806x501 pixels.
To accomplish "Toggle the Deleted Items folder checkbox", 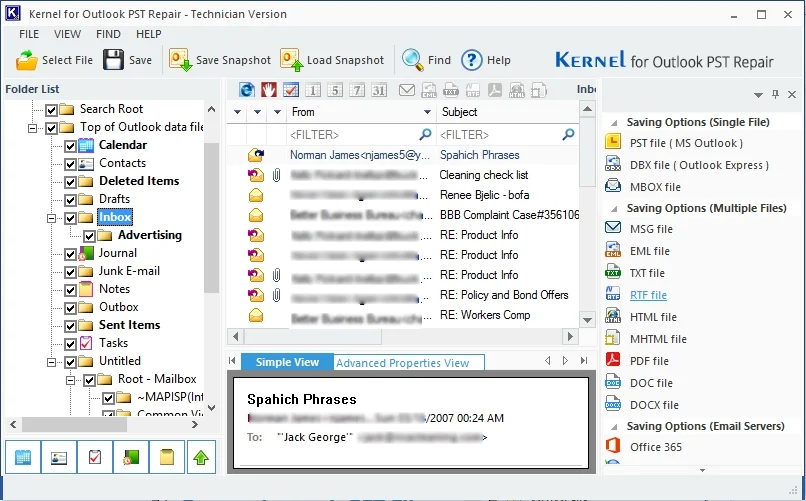I will click(70, 181).
